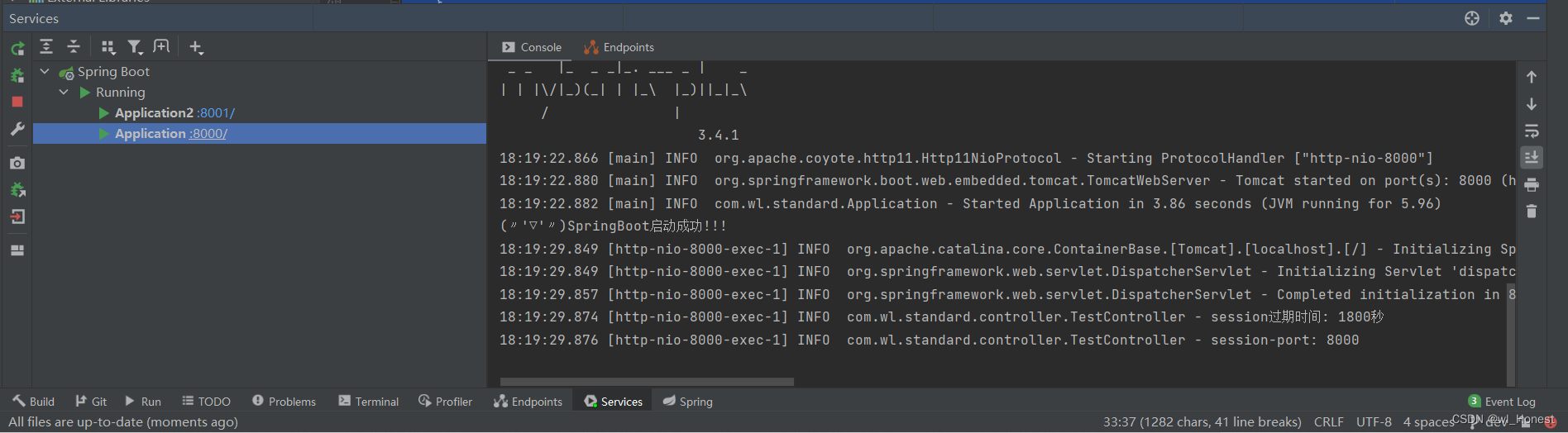
Task: Open the :8000/ link for Application
Action: click(208, 134)
